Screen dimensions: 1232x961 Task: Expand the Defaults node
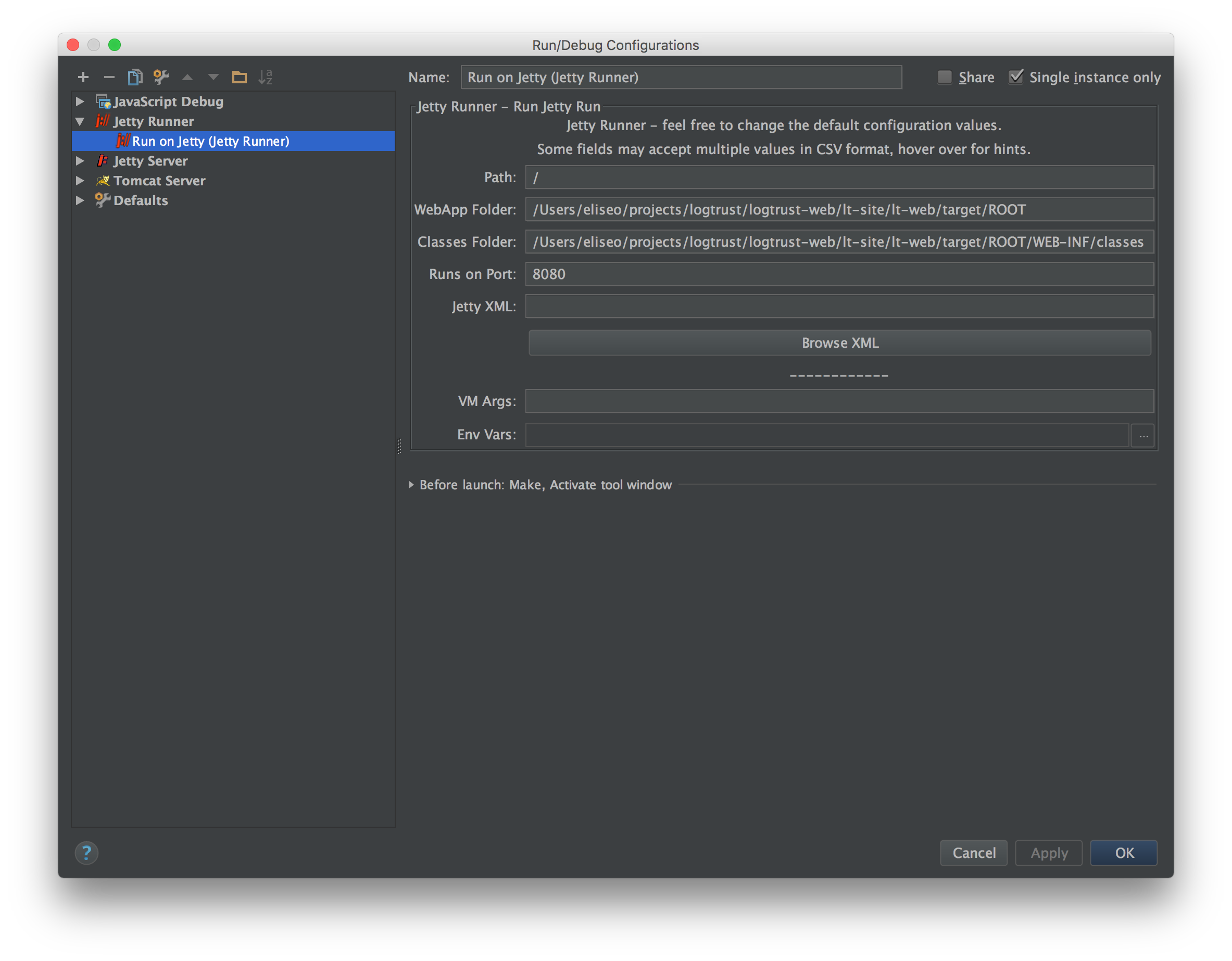tap(80, 200)
